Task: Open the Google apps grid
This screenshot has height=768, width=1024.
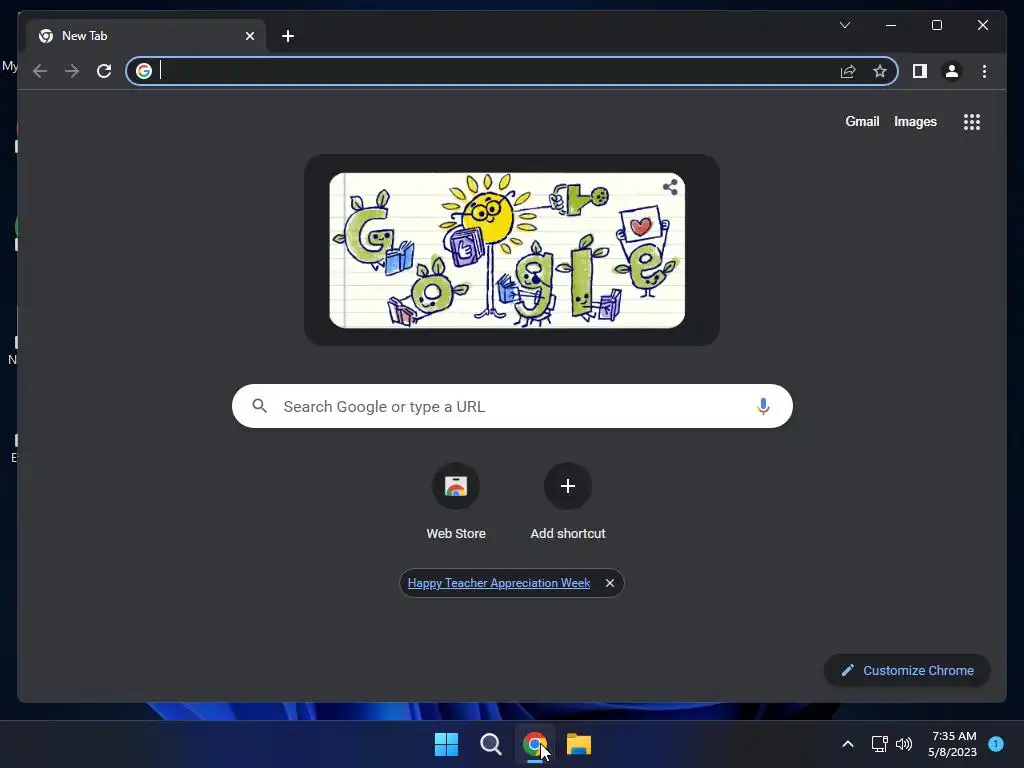Action: coord(972,122)
